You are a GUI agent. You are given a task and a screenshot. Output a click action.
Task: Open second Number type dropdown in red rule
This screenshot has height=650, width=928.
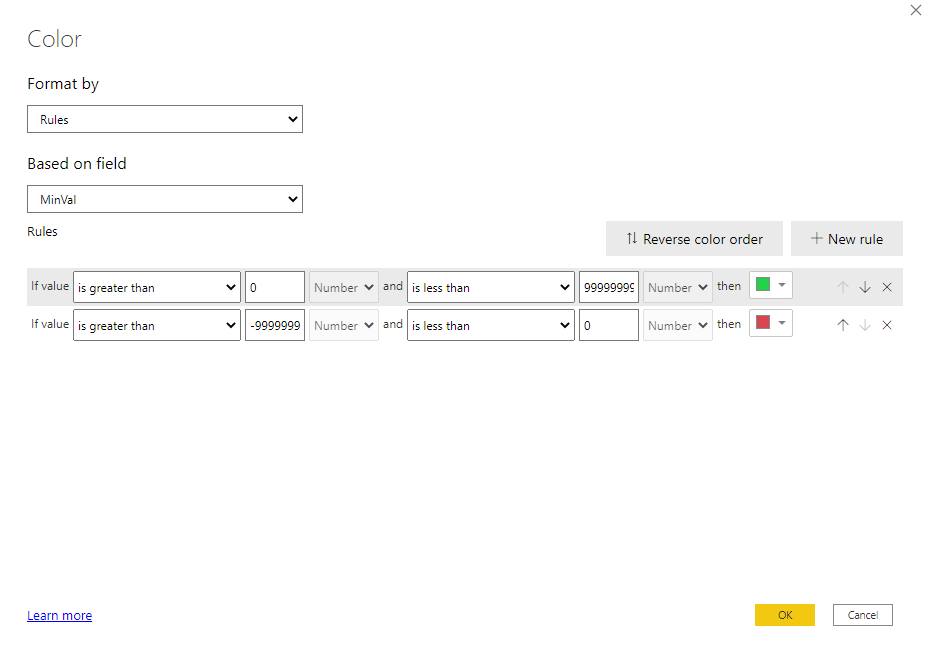(678, 325)
